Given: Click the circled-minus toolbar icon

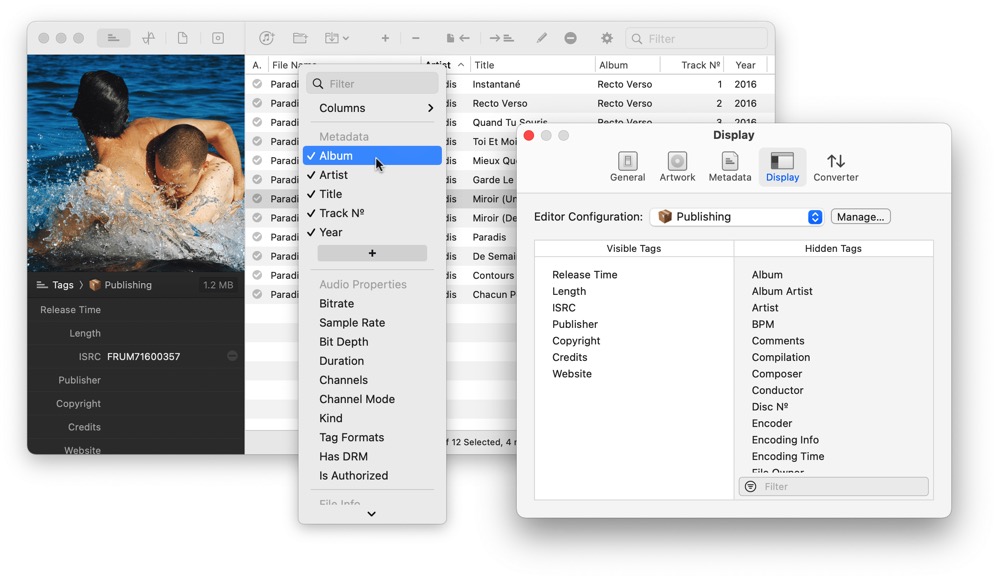Looking at the screenshot, I should click(x=571, y=38).
